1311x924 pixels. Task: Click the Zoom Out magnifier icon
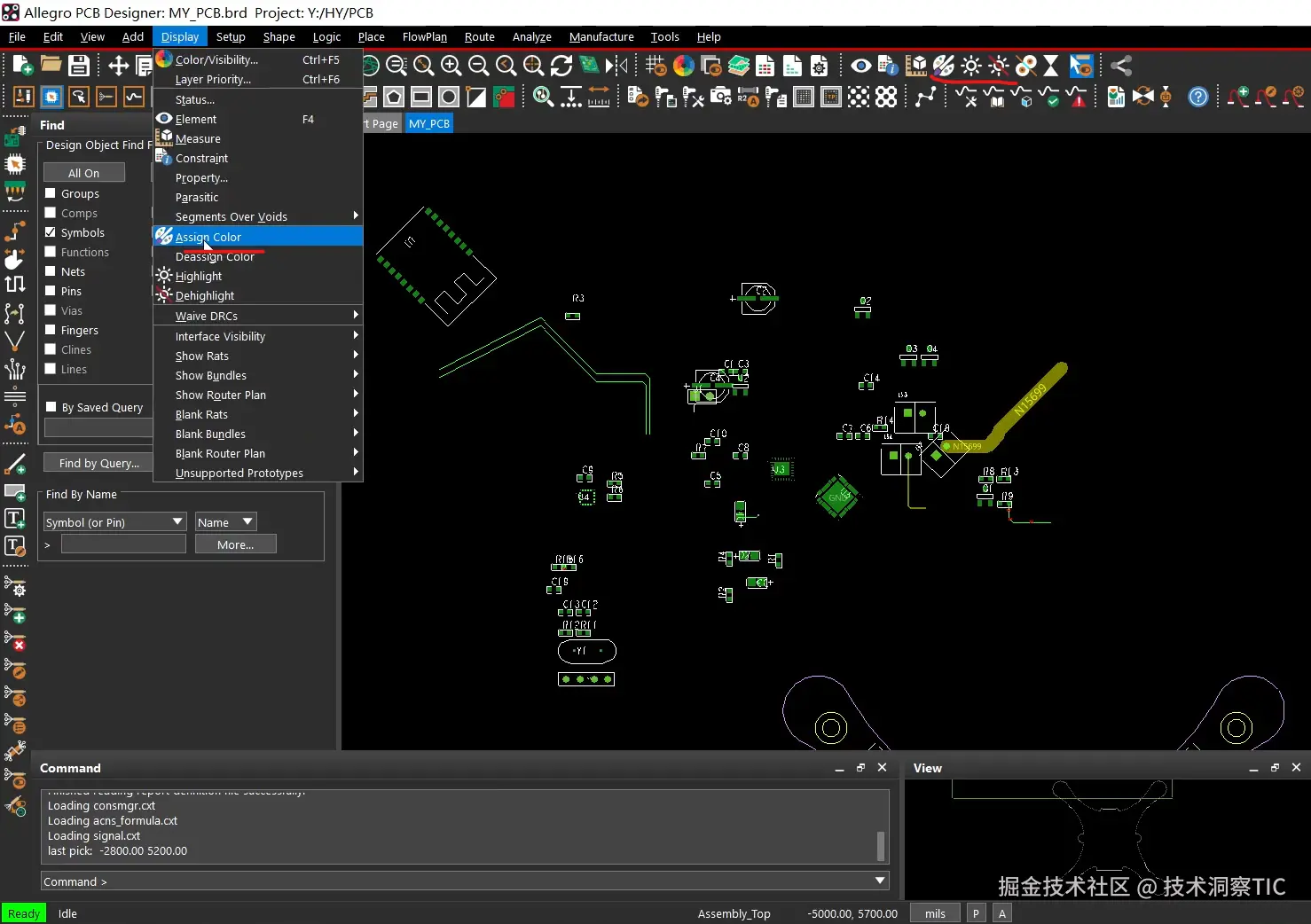(x=478, y=65)
